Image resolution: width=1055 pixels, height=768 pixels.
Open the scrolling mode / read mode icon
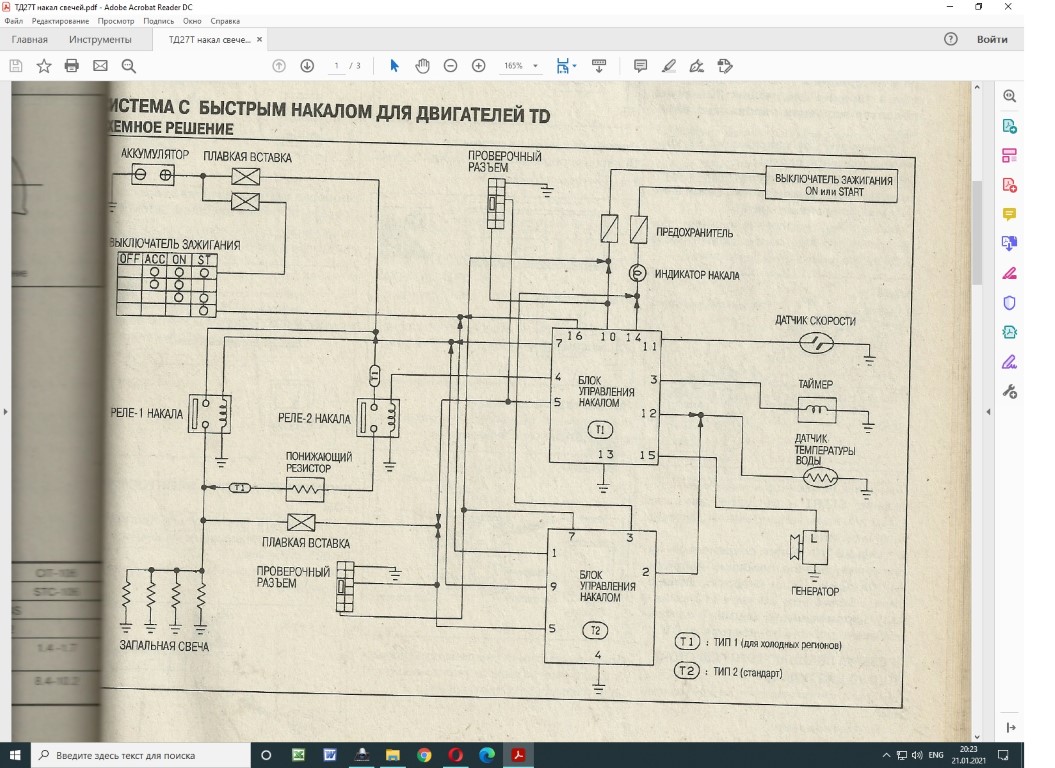click(598, 66)
